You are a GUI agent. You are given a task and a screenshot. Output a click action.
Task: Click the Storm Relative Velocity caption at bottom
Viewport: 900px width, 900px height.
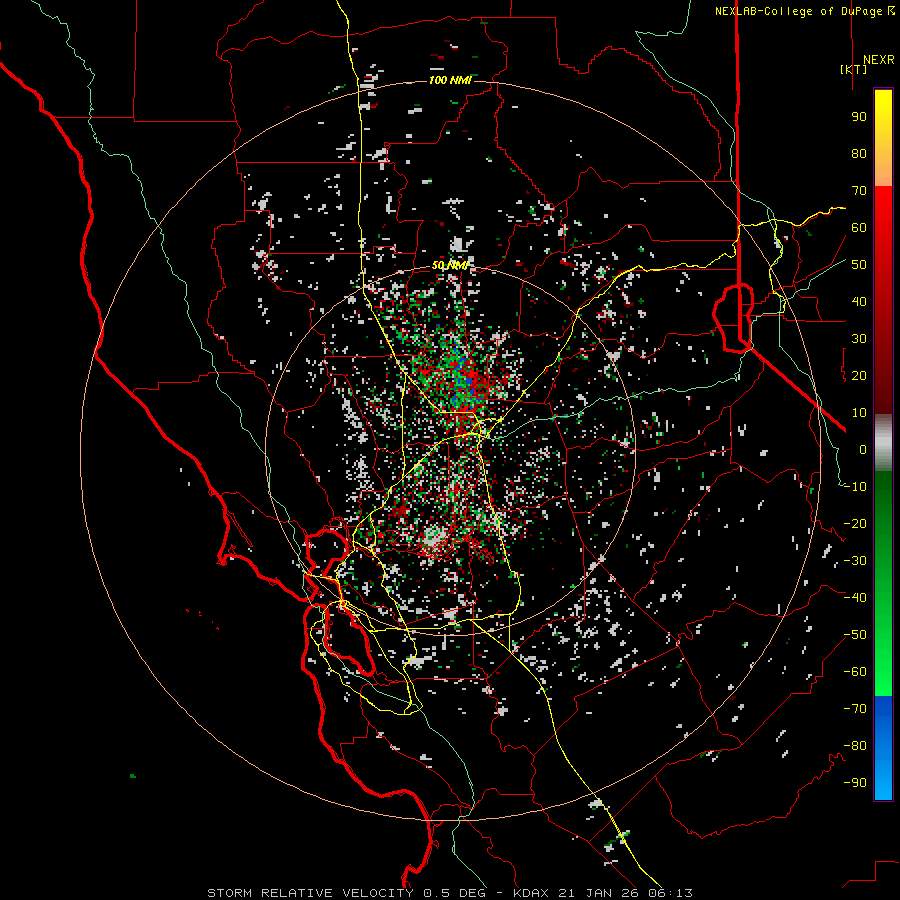point(450,893)
